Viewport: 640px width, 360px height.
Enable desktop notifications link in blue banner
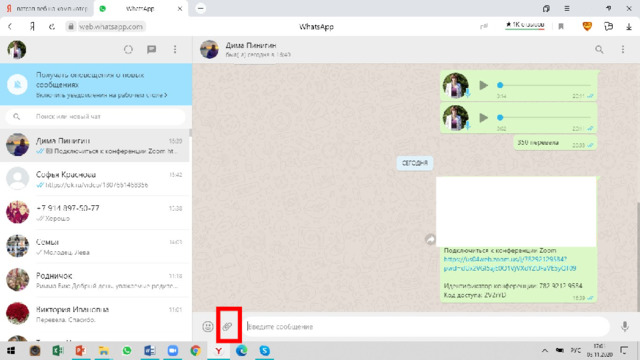101,95
